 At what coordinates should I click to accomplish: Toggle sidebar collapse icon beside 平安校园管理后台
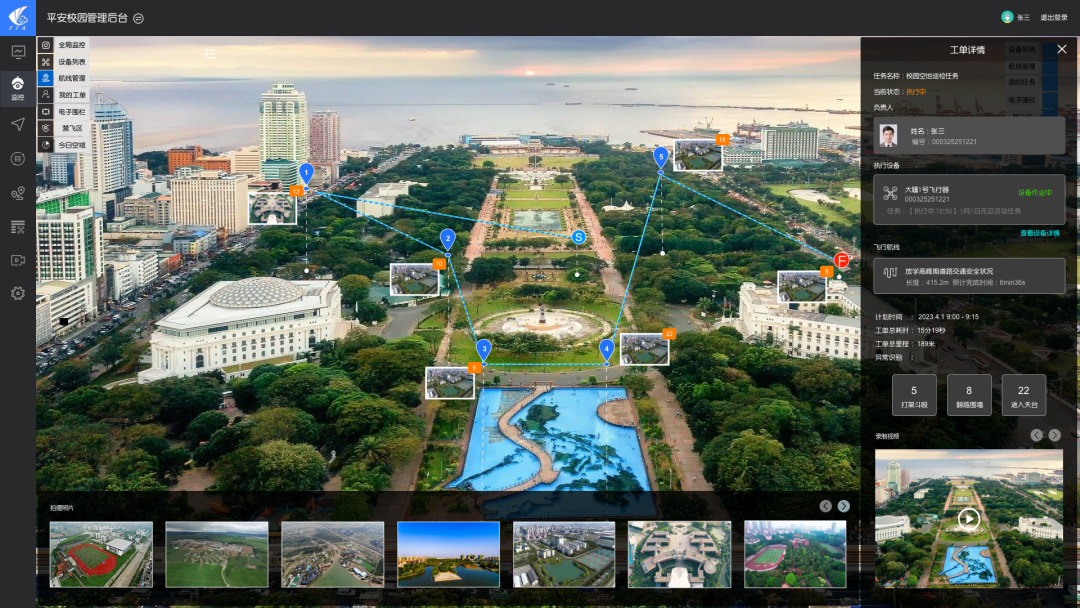coord(139,18)
